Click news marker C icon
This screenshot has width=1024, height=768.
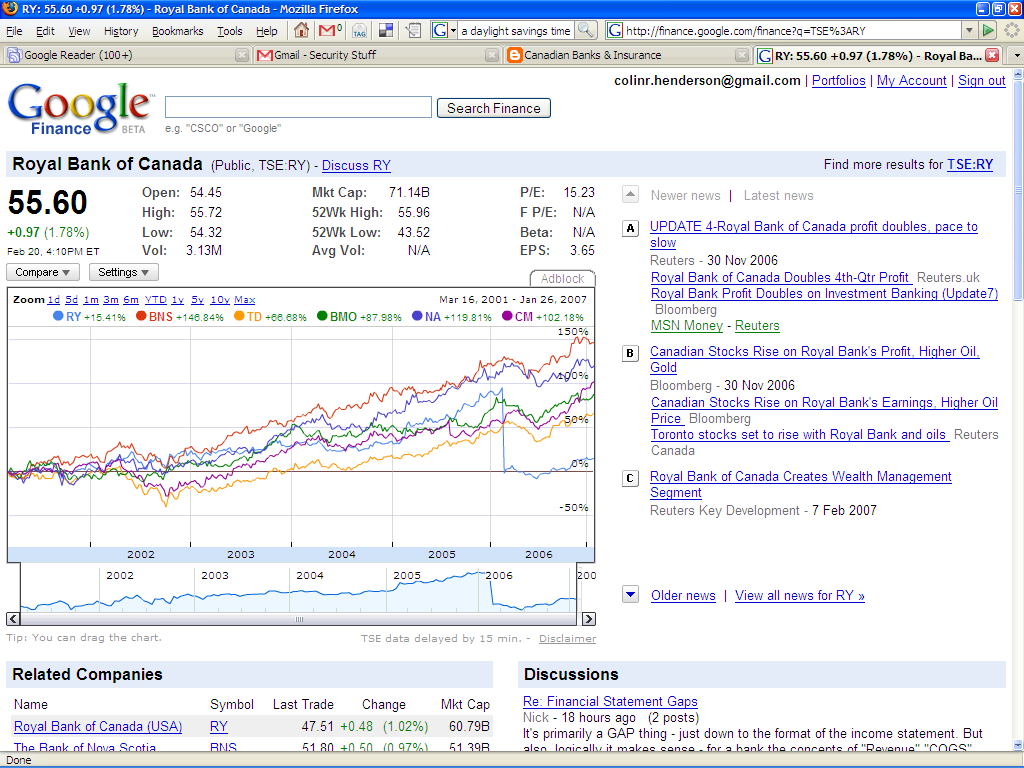pos(630,478)
